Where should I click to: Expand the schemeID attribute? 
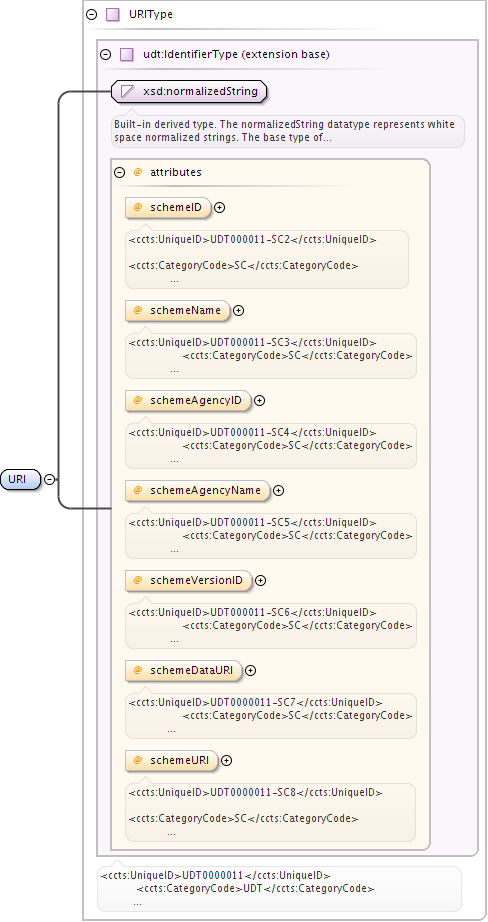(x=219, y=208)
